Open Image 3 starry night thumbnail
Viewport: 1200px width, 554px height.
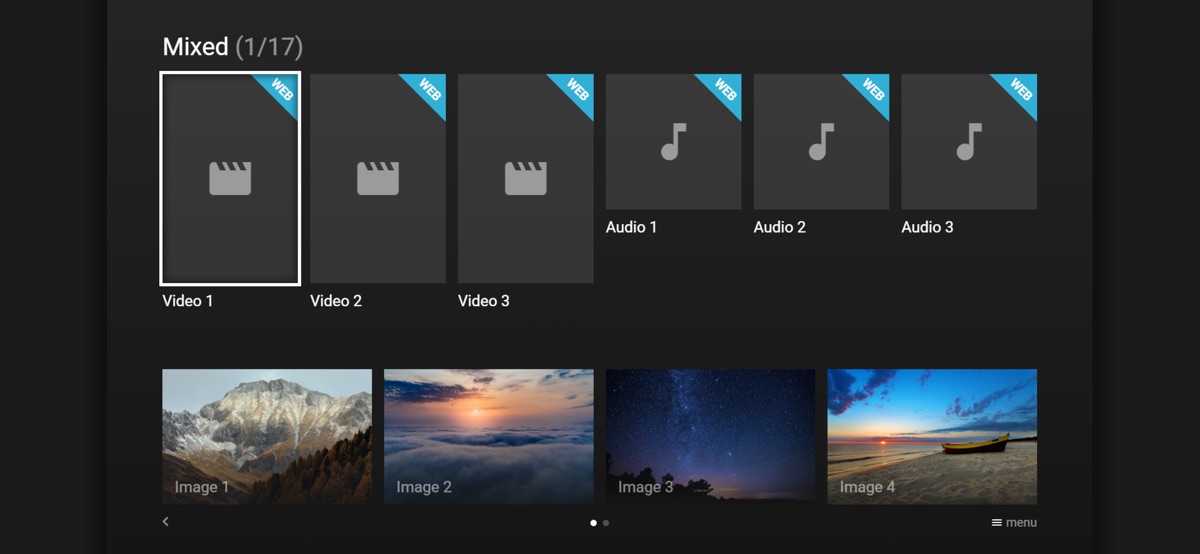710,436
